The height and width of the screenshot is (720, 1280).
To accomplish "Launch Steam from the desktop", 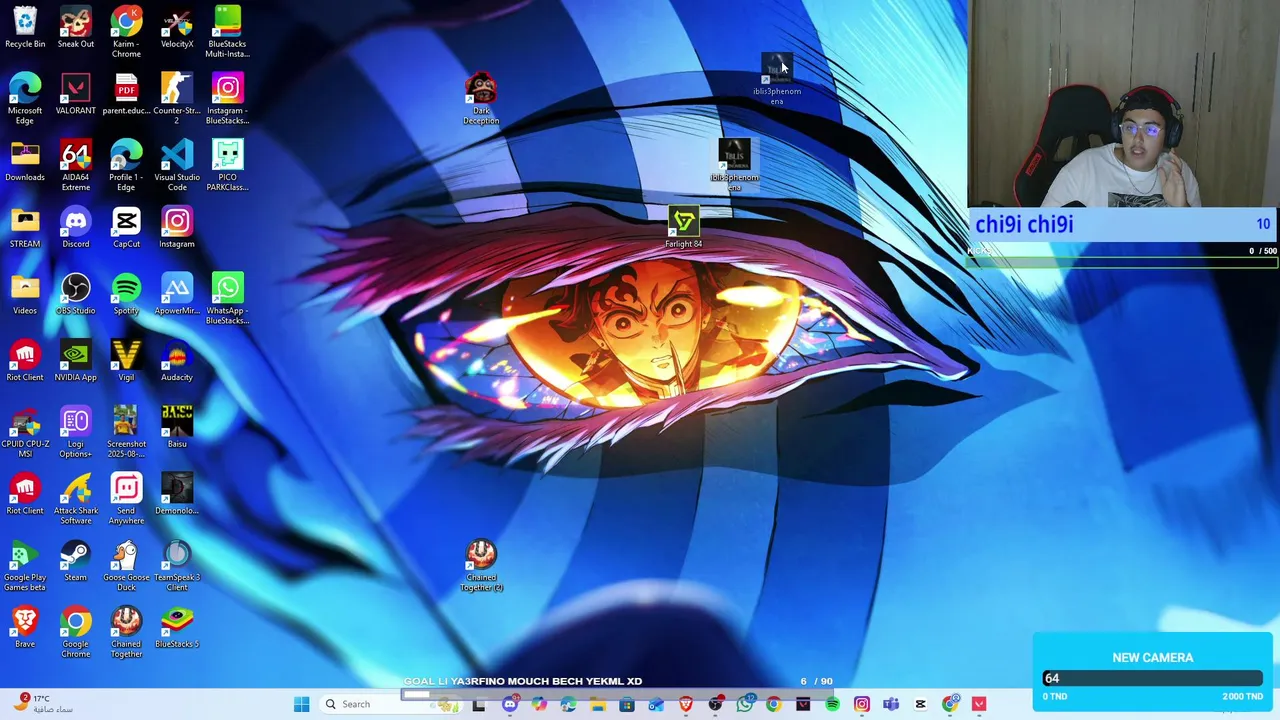I will coord(76,561).
